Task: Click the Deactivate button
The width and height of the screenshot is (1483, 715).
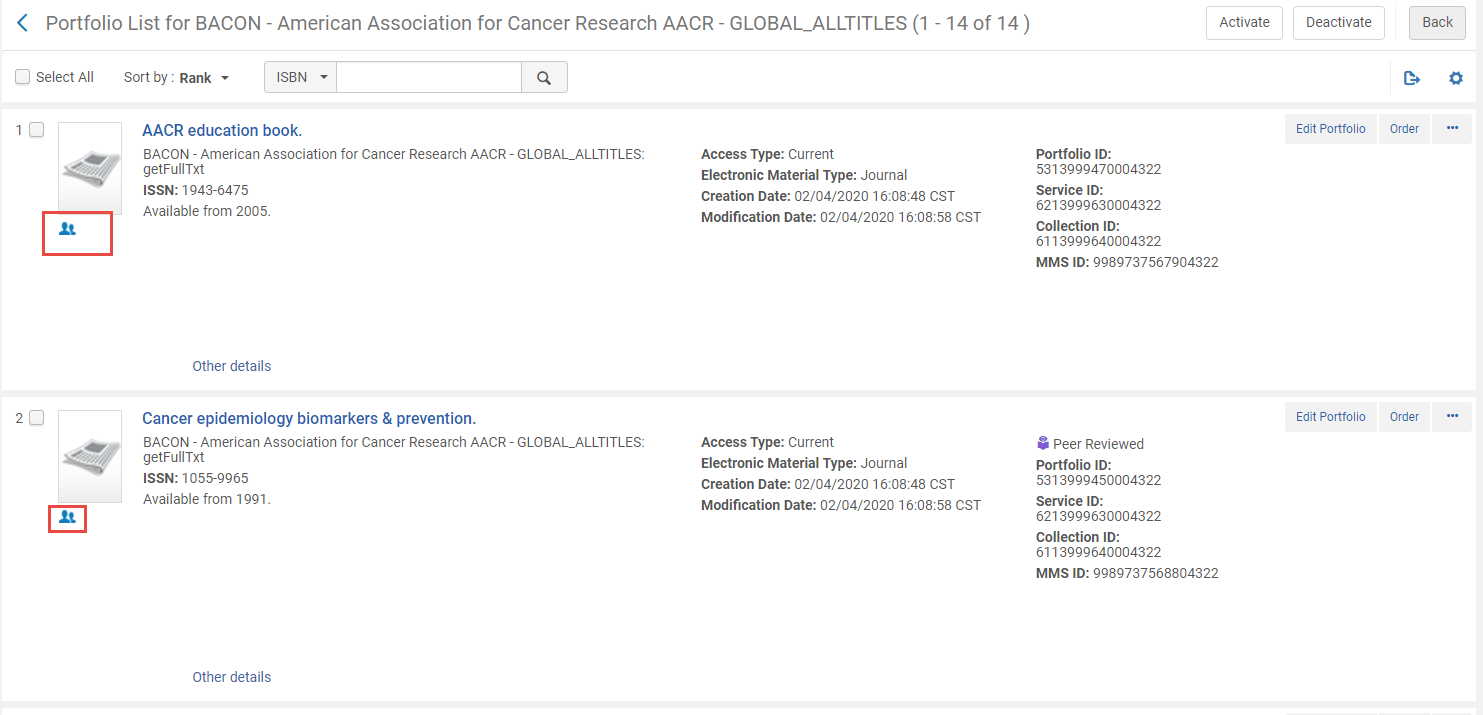Action: [x=1339, y=23]
